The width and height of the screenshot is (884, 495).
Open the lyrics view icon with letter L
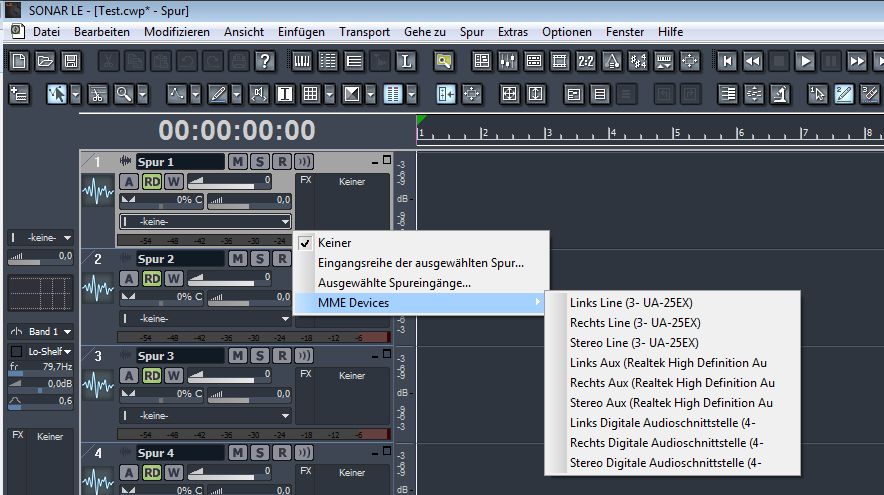405,61
